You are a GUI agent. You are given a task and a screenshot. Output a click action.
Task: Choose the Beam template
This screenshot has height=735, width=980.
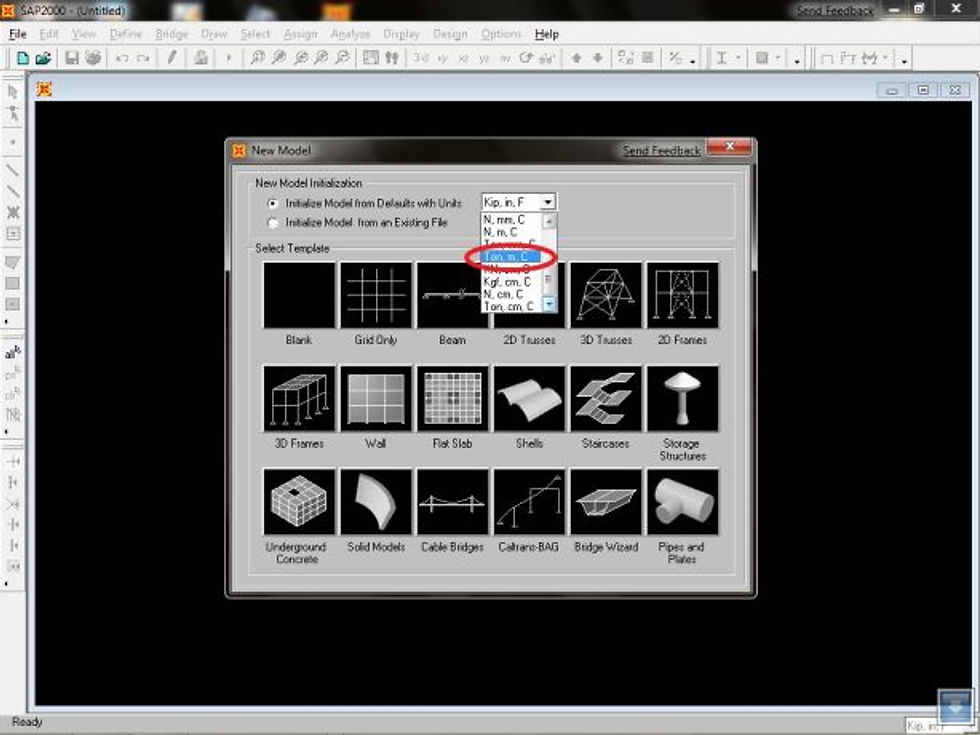(452, 295)
